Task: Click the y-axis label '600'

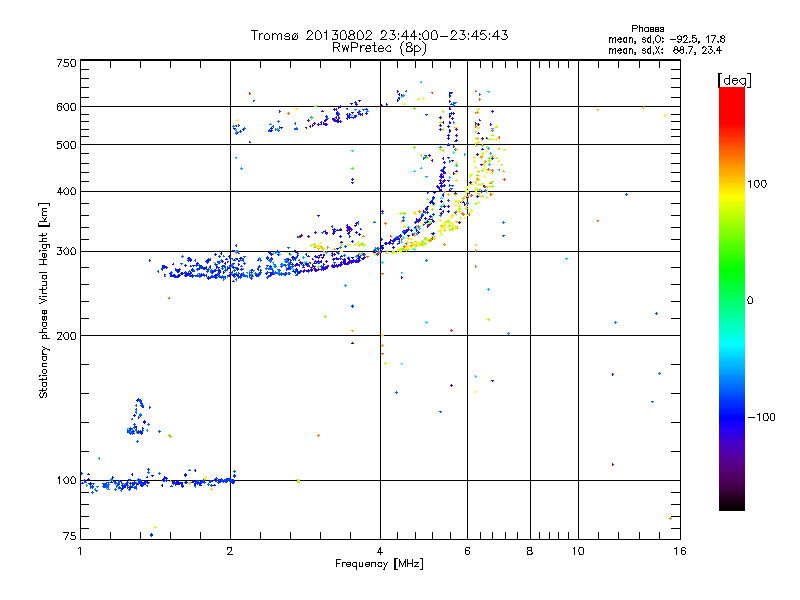Action: (x=66, y=107)
